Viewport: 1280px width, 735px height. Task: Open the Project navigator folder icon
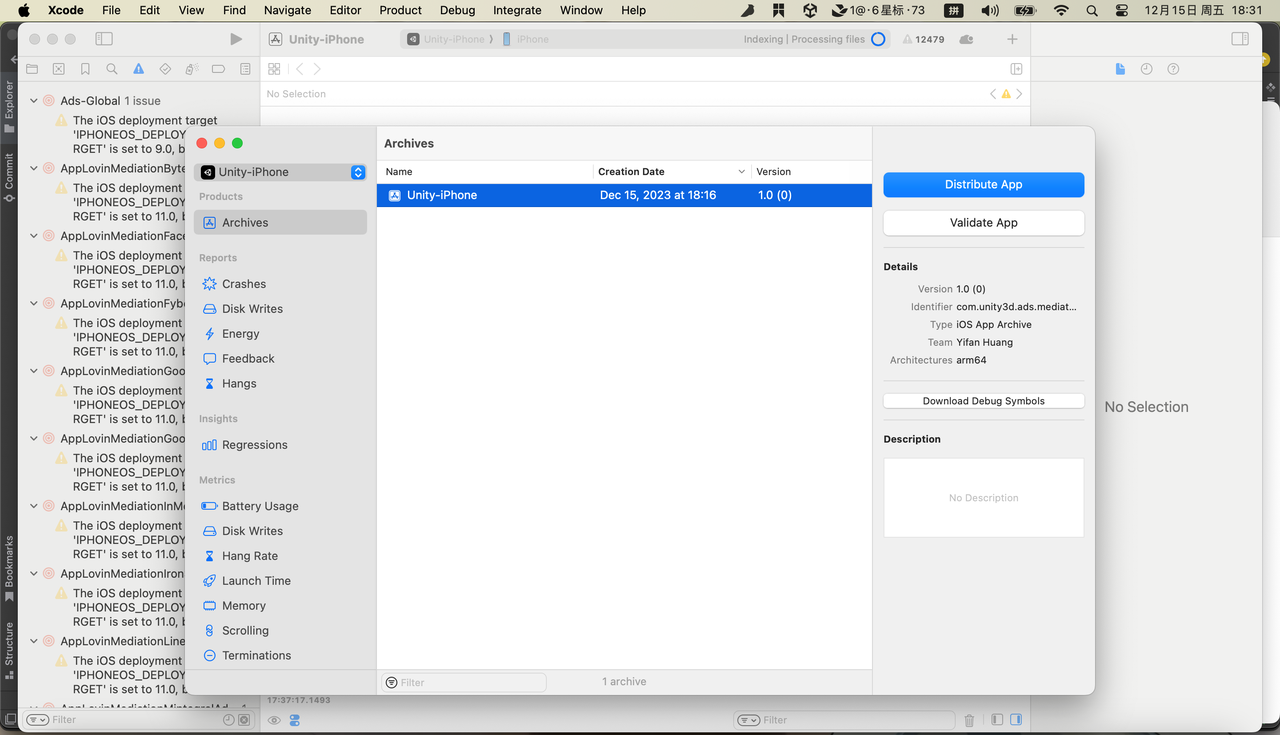coord(32,69)
